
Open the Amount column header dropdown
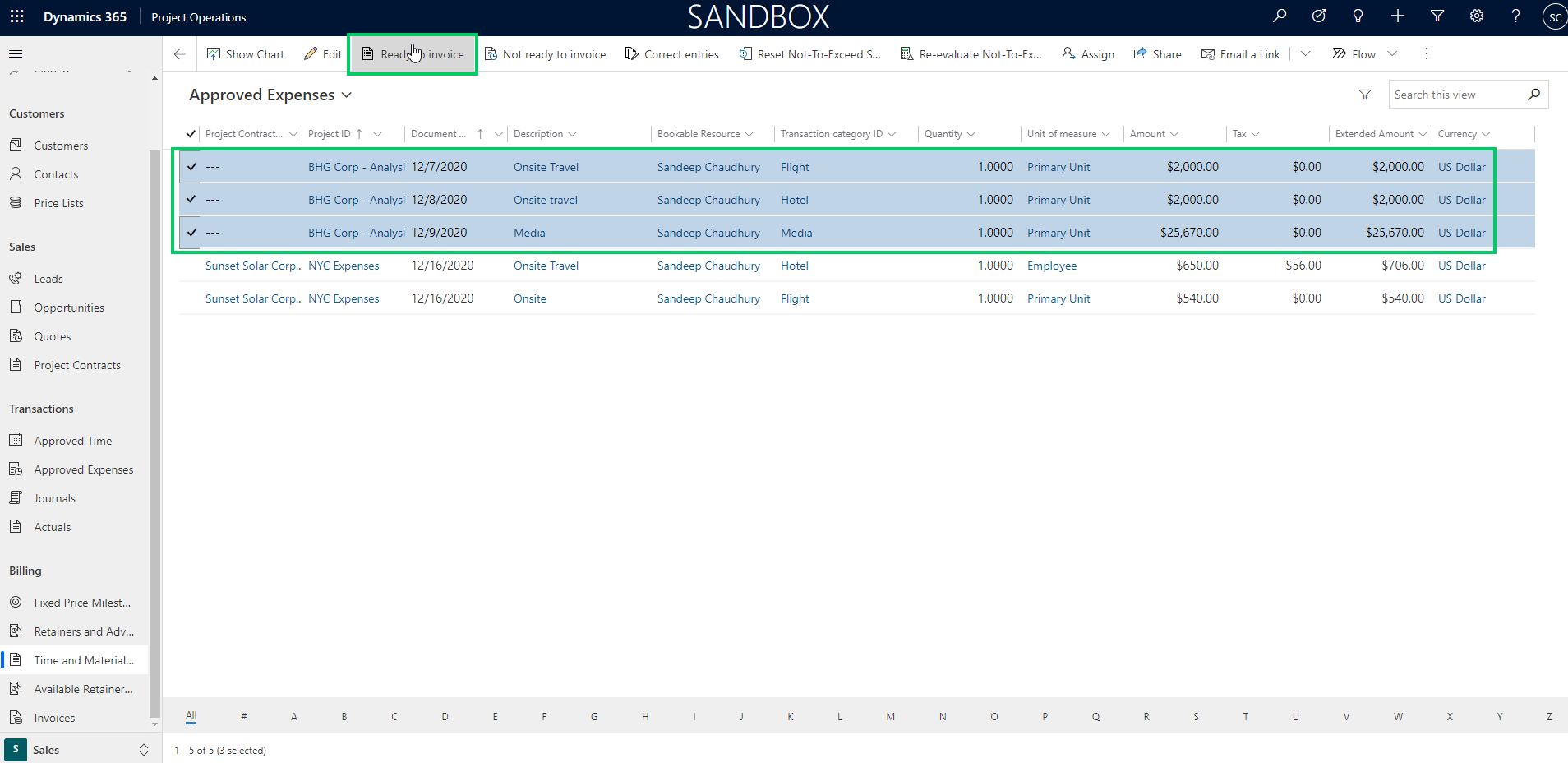click(1174, 134)
